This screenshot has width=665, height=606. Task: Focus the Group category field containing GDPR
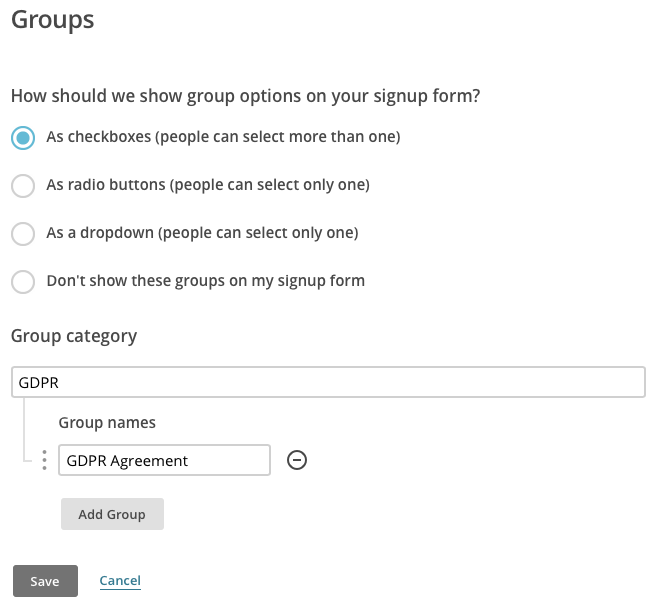(328, 382)
